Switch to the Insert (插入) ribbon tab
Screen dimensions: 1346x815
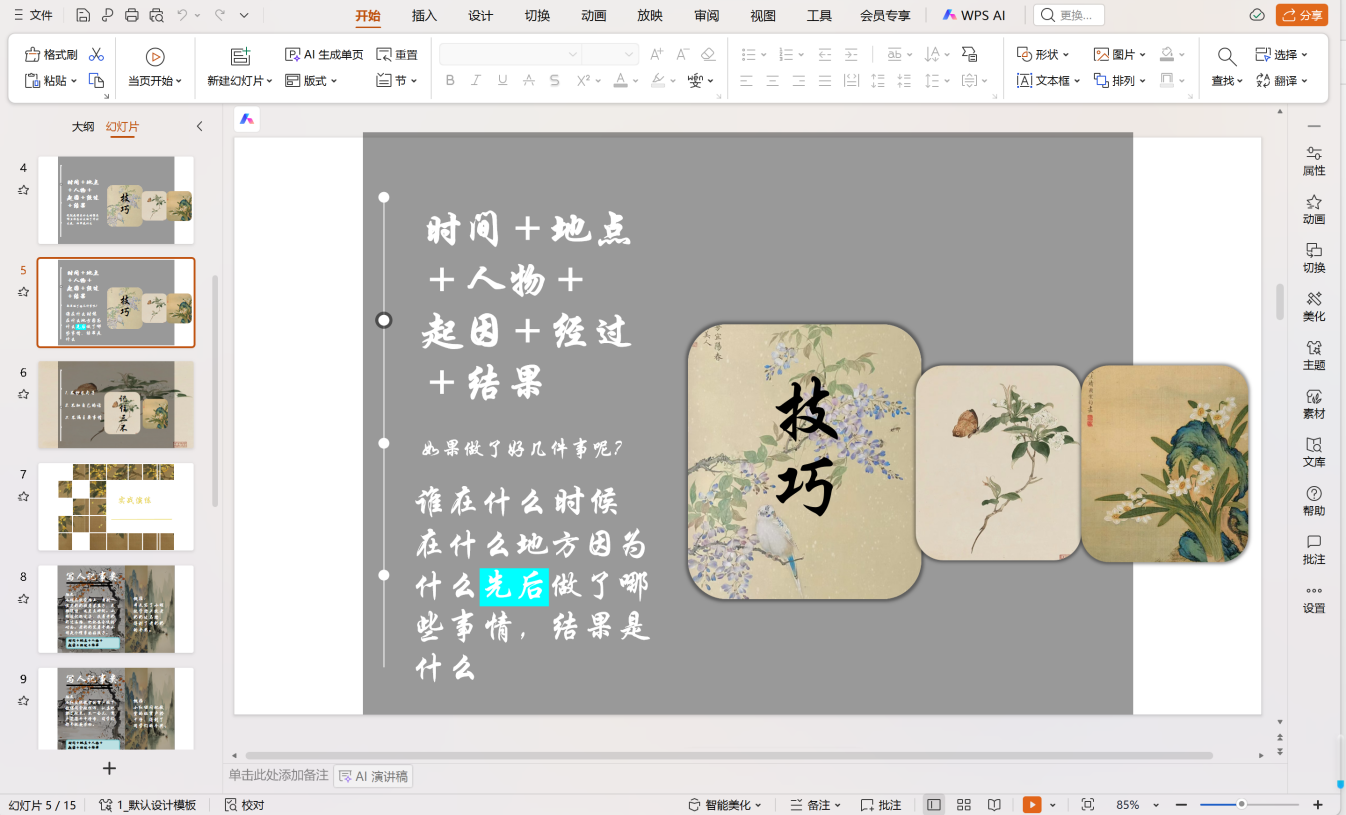(x=424, y=15)
